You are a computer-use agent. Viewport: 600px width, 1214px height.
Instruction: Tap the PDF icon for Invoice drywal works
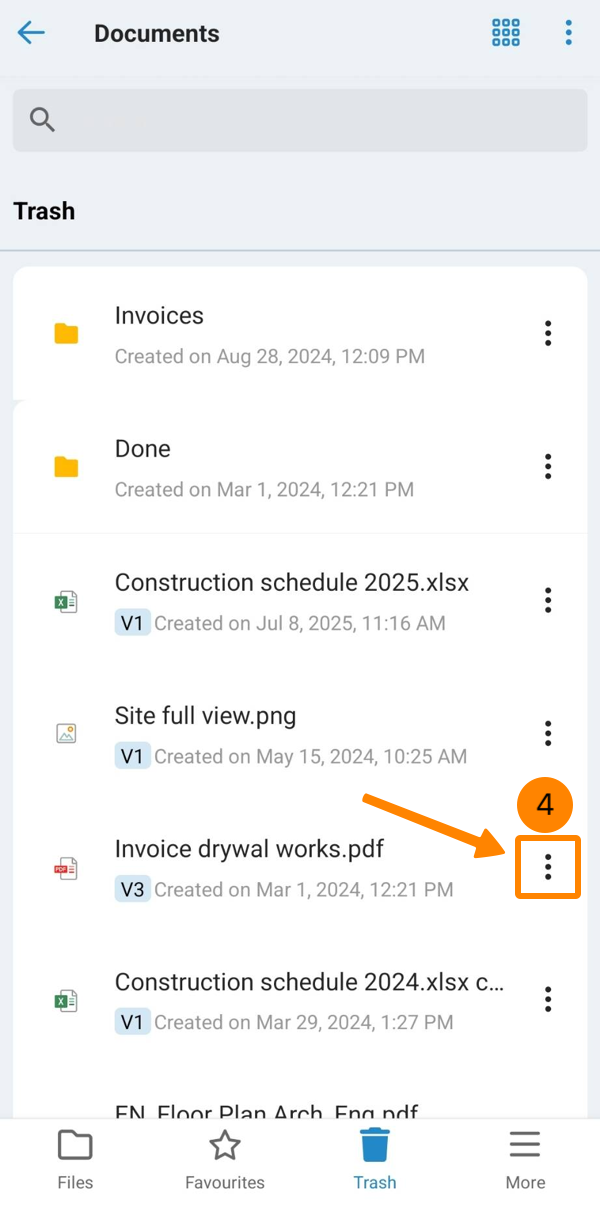pyautogui.click(x=66, y=868)
